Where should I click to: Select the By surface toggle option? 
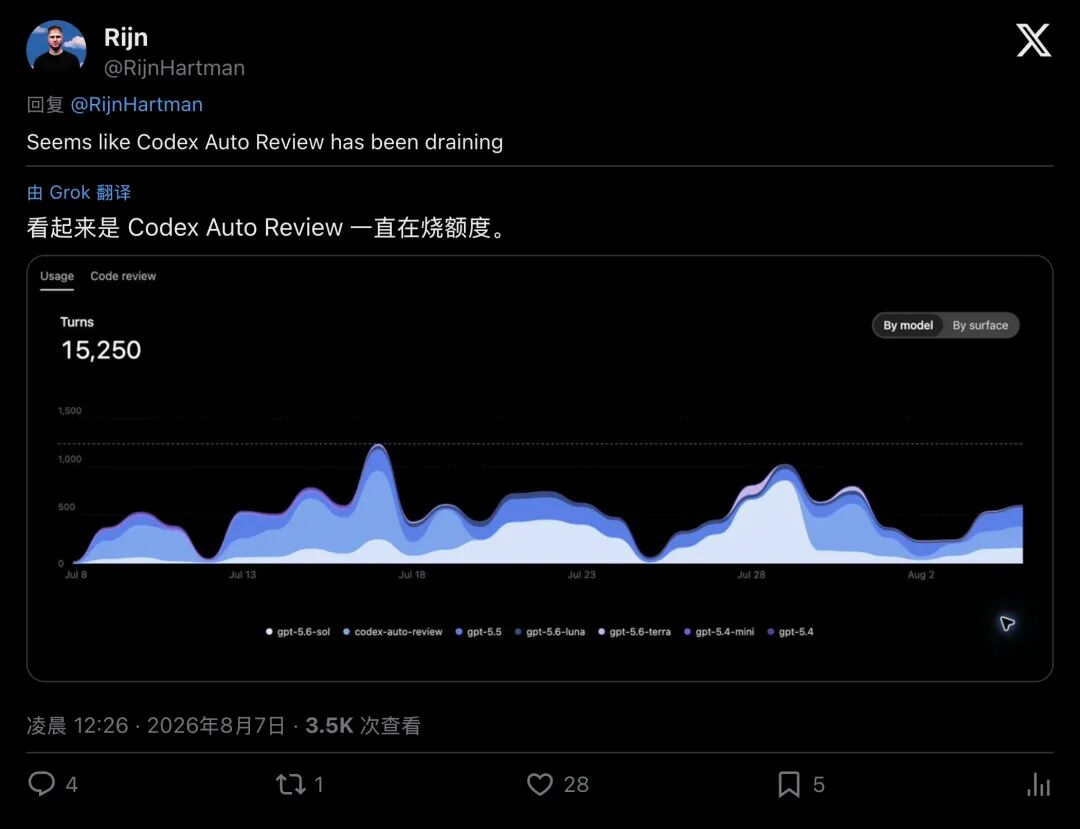980,325
